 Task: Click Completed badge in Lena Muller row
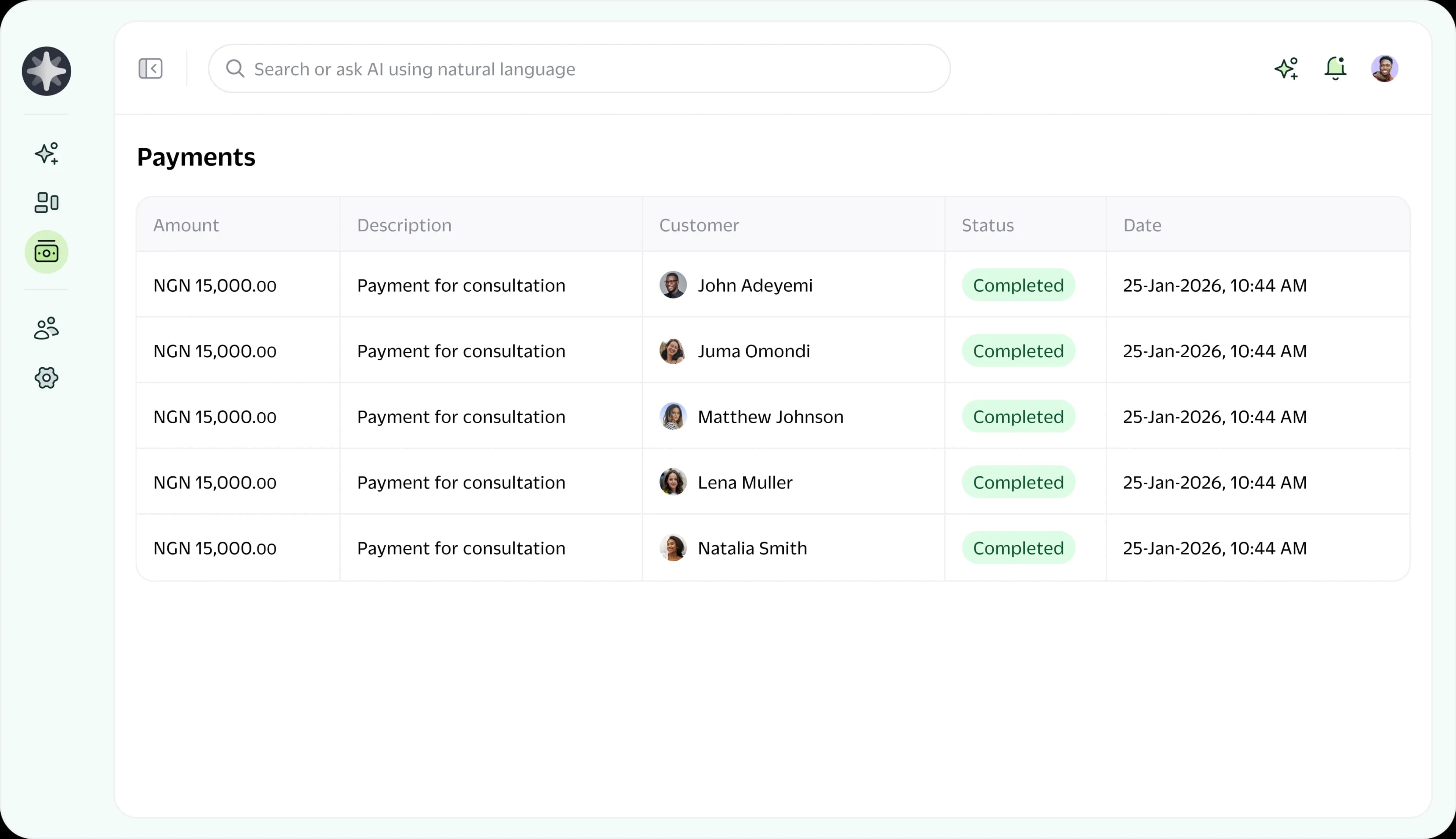(1018, 482)
